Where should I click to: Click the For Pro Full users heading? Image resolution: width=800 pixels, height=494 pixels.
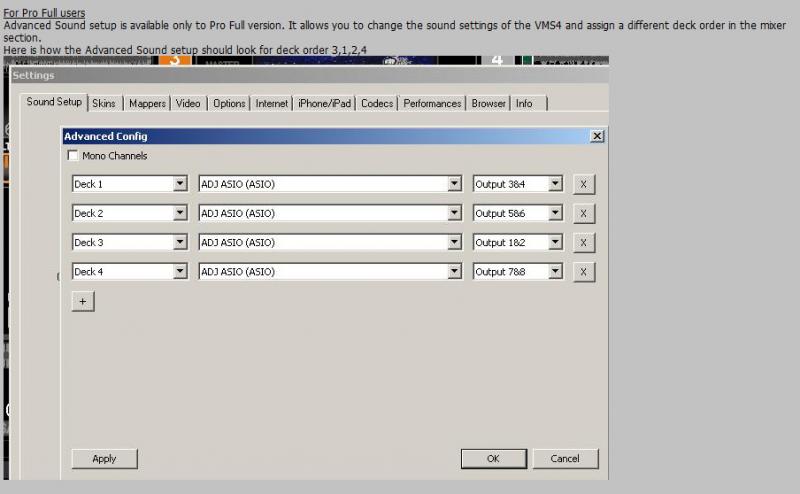(x=44, y=12)
